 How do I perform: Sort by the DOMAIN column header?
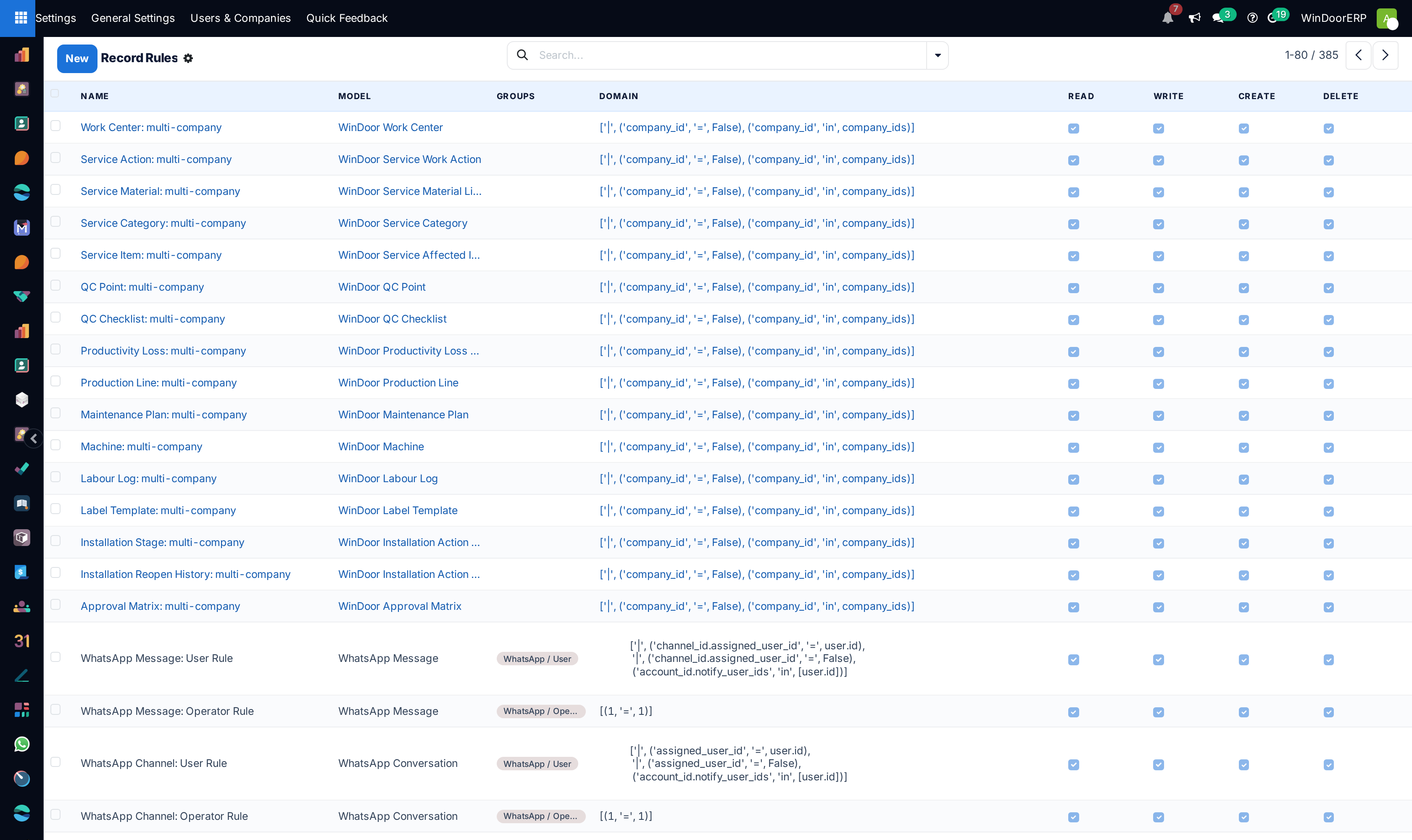pos(619,96)
